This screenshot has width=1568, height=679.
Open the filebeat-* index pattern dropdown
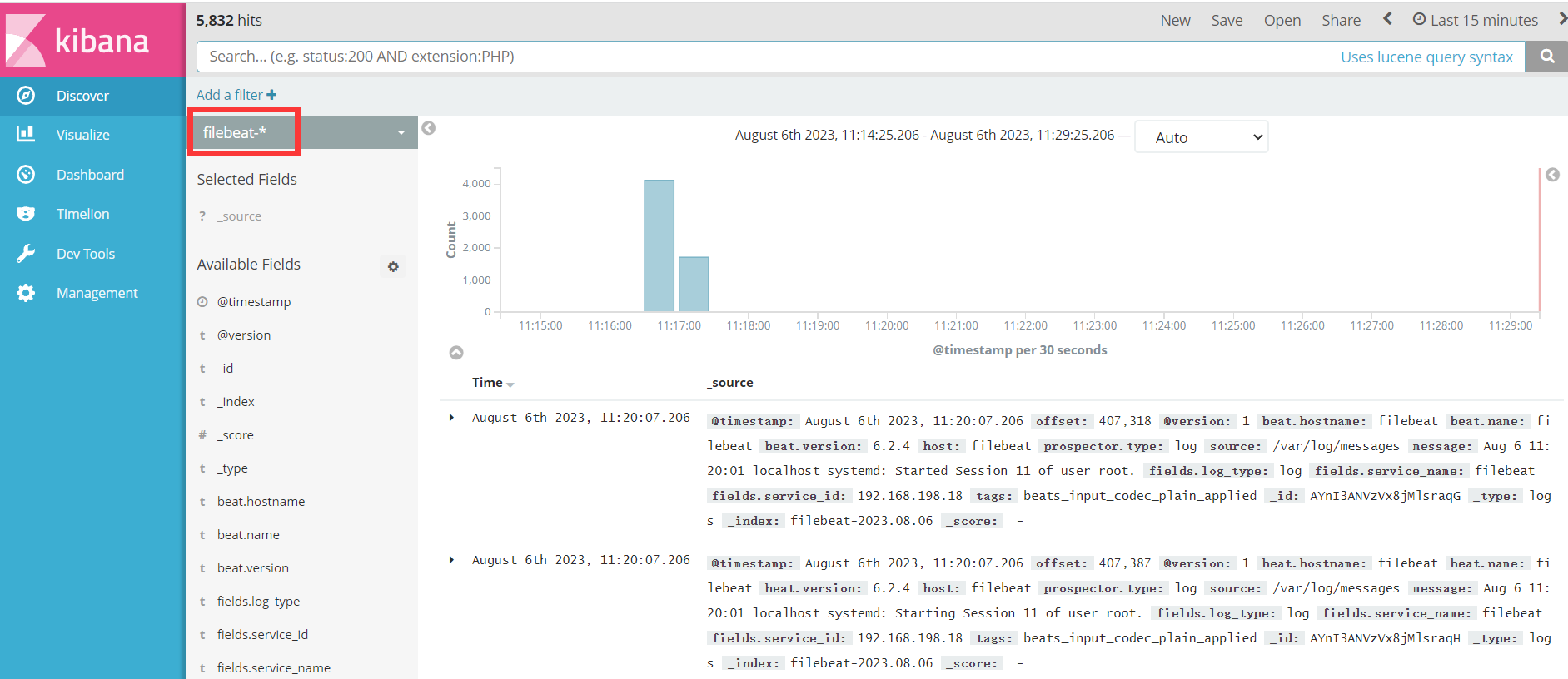coord(303,132)
